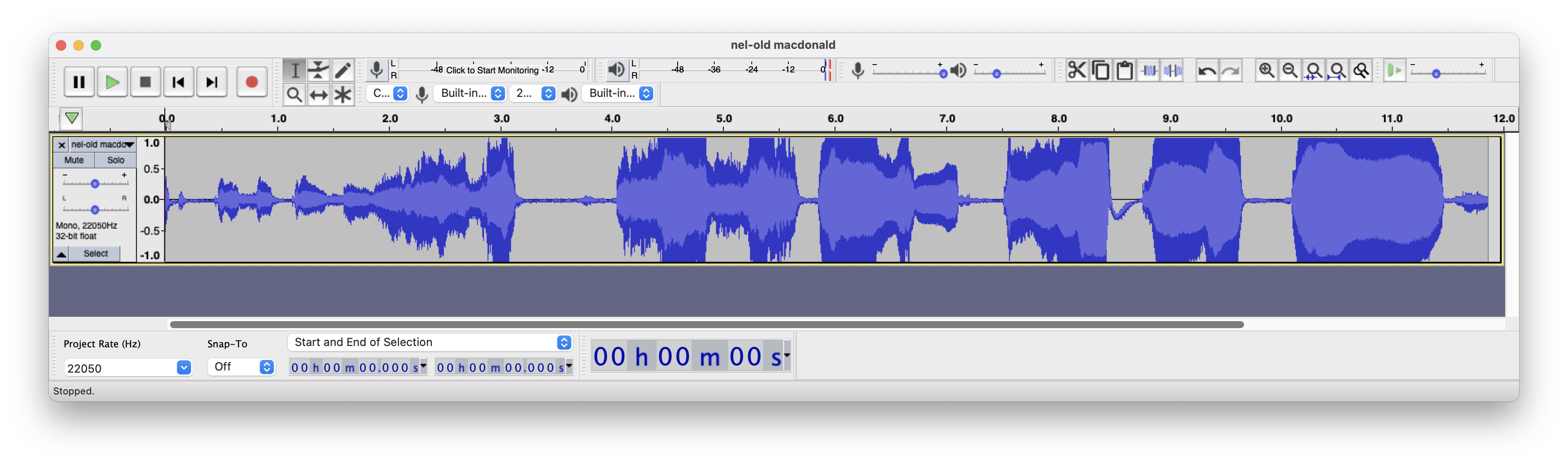Click the Mono, 22050Hz track info text
Screen dimensions: 1568x466
pos(86,226)
